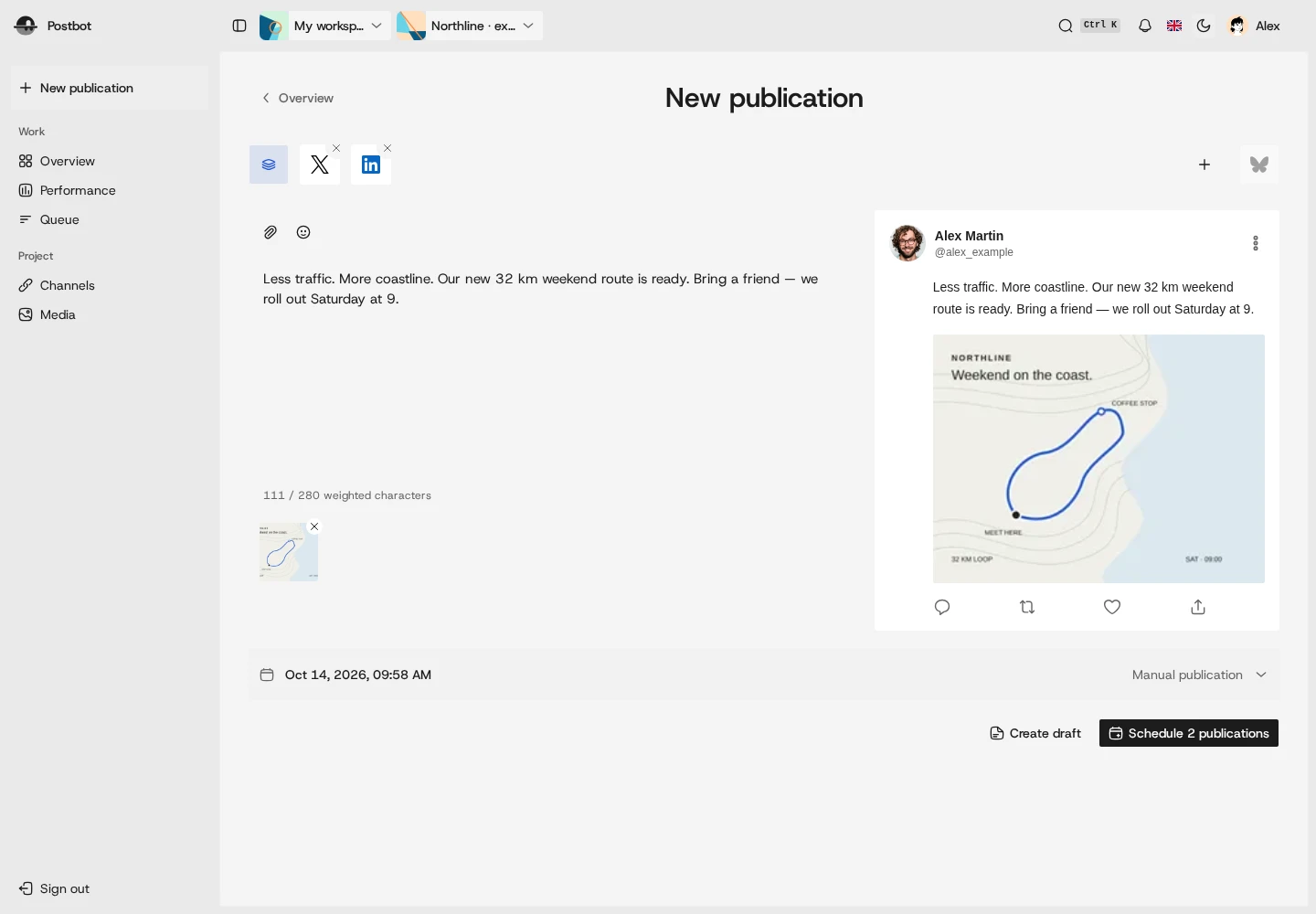This screenshot has width=1316, height=914.
Task: Select the all-channels stack icon
Action: tap(269, 165)
